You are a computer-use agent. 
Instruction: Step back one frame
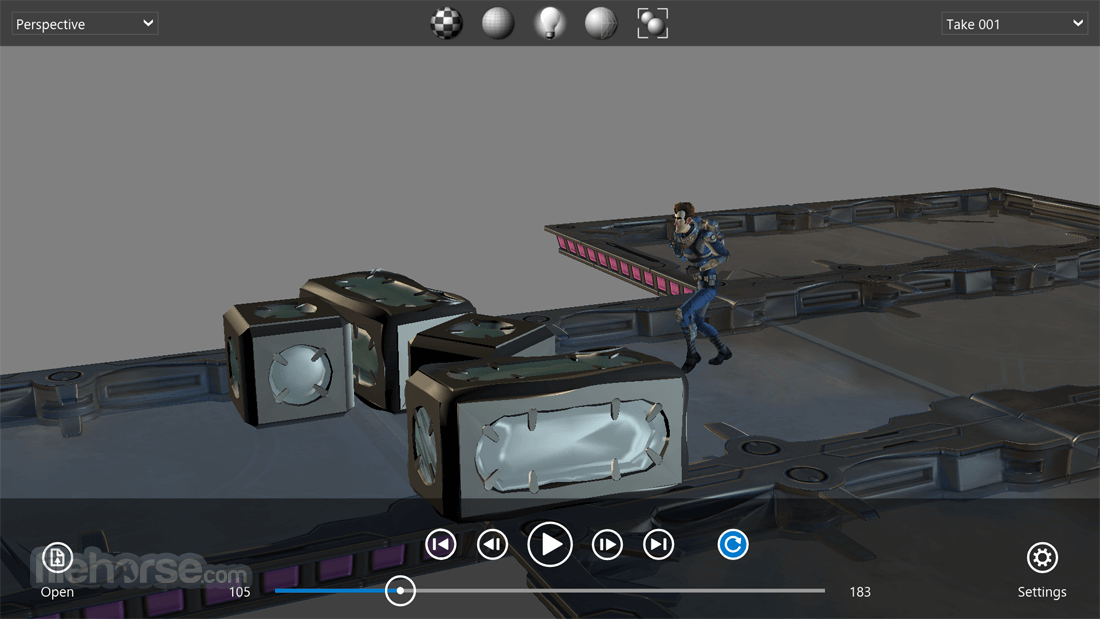pos(492,545)
